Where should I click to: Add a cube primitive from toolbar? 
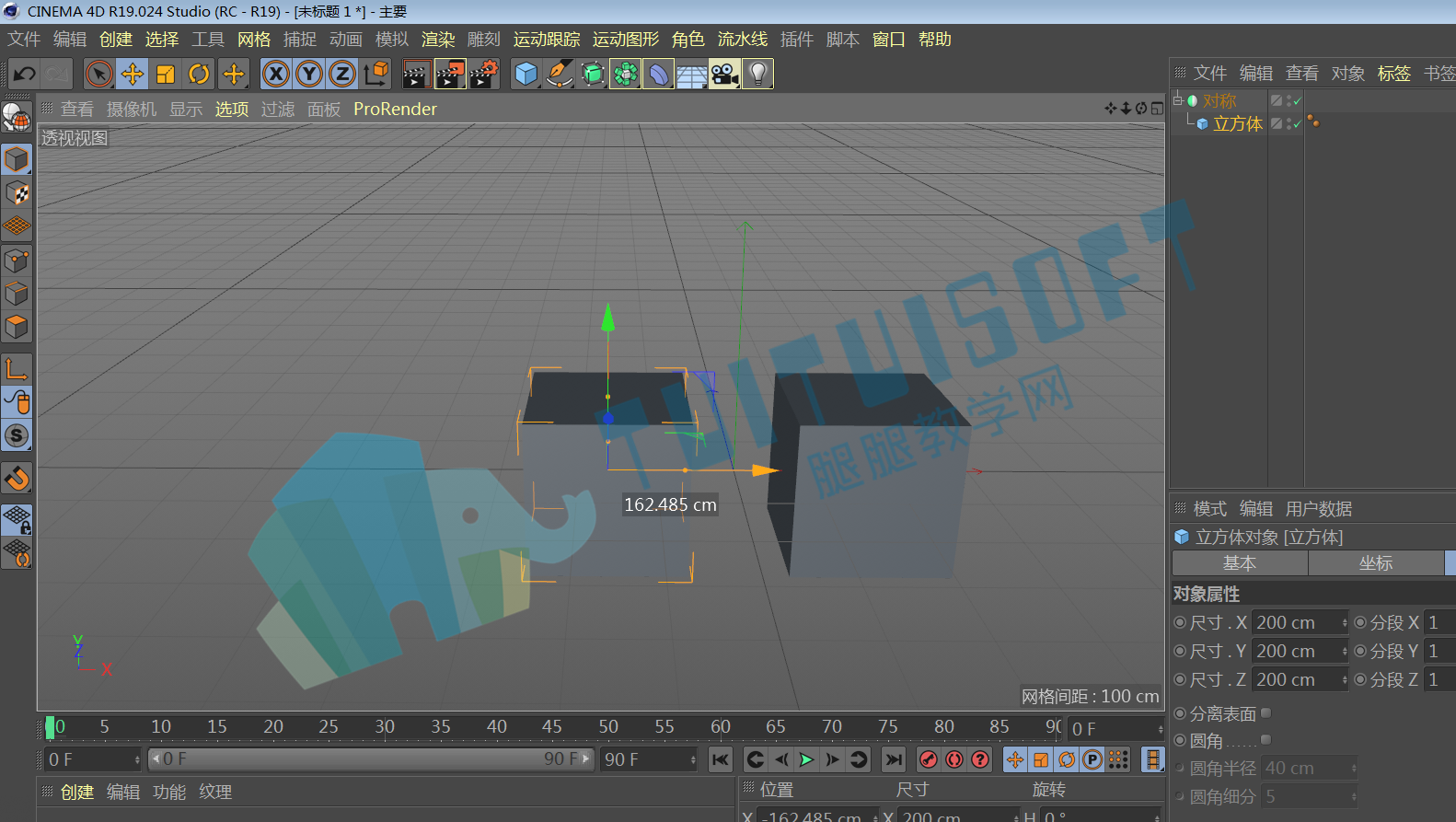tap(526, 74)
